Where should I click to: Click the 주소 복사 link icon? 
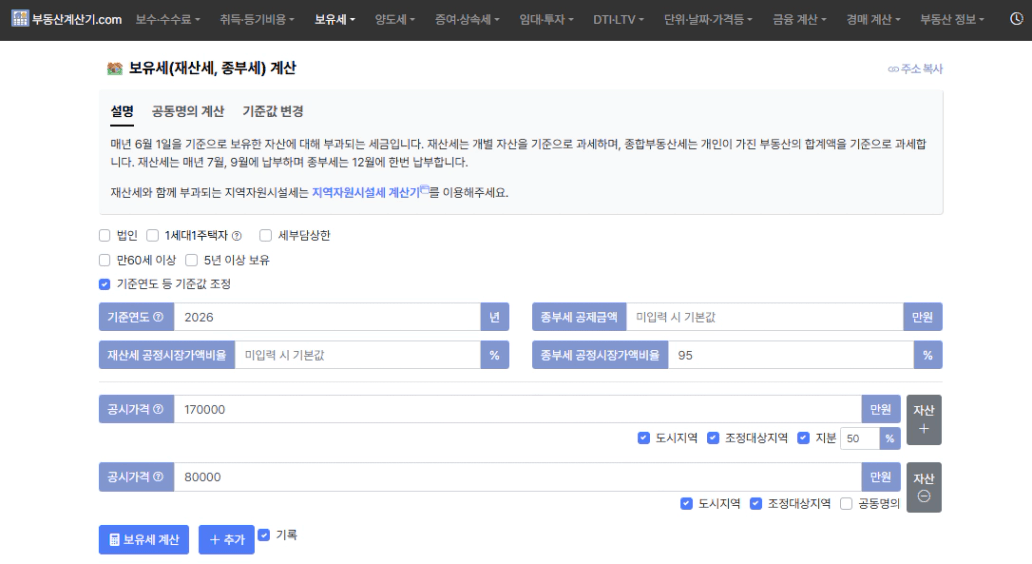point(893,70)
